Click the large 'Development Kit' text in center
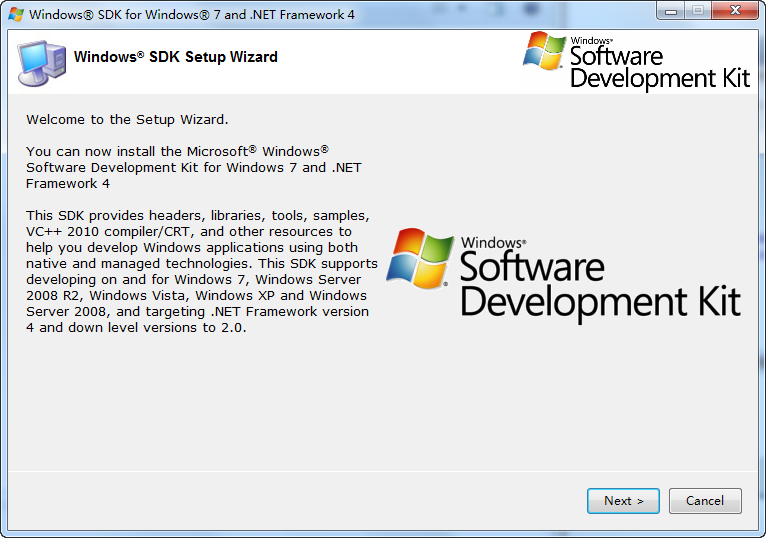Viewport: 766px width, 538px height. click(x=600, y=303)
